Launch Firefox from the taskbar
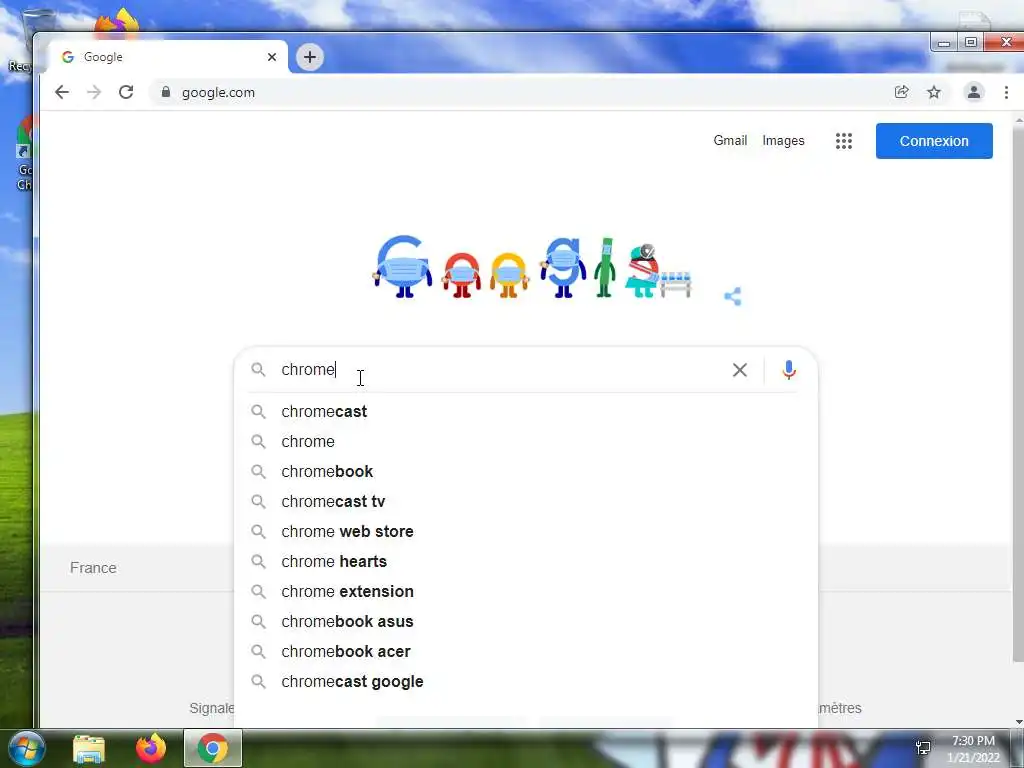Viewport: 1024px width, 768px height. [151, 748]
